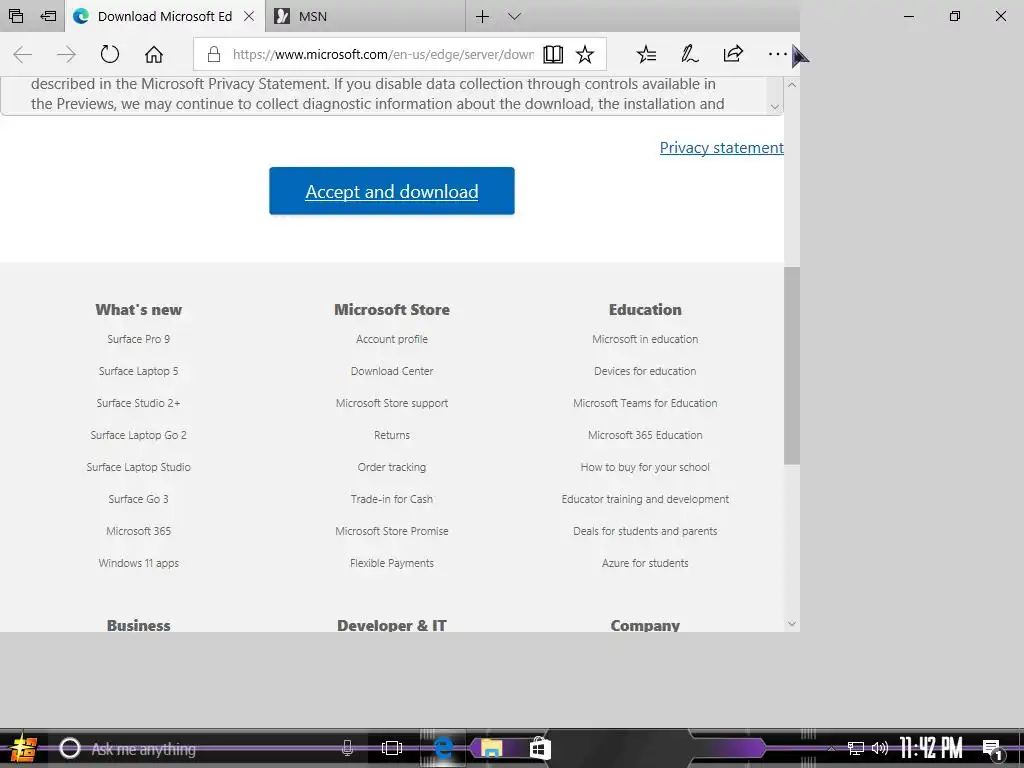This screenshot has width=1024, height=768.
Task: Click the Cortana microphone icon
Action: (347, 748)
